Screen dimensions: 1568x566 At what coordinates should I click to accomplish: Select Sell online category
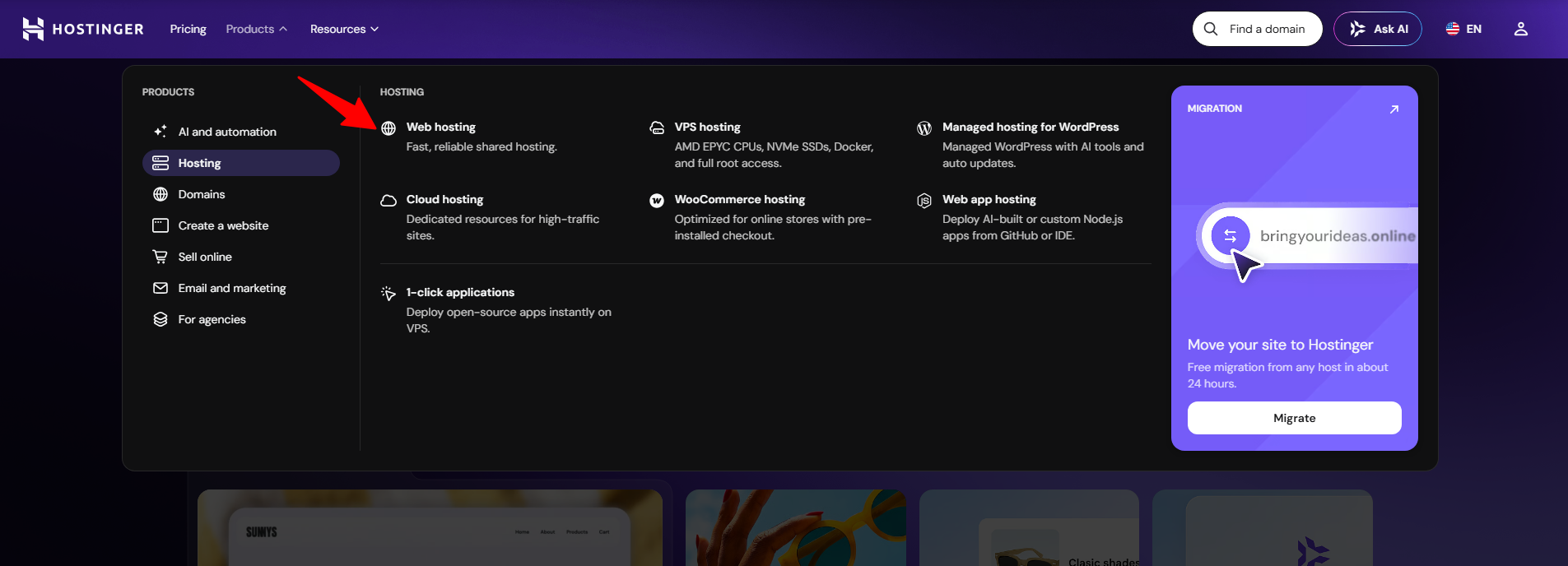point(241,257)
